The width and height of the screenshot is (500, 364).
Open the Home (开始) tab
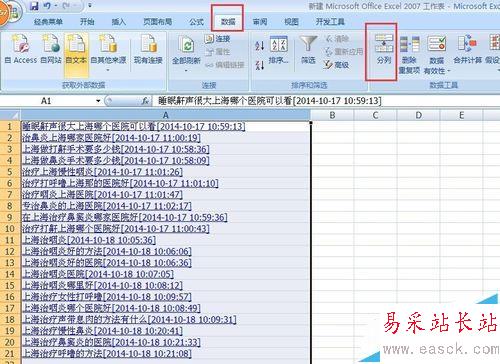click(x=87, y=22)
